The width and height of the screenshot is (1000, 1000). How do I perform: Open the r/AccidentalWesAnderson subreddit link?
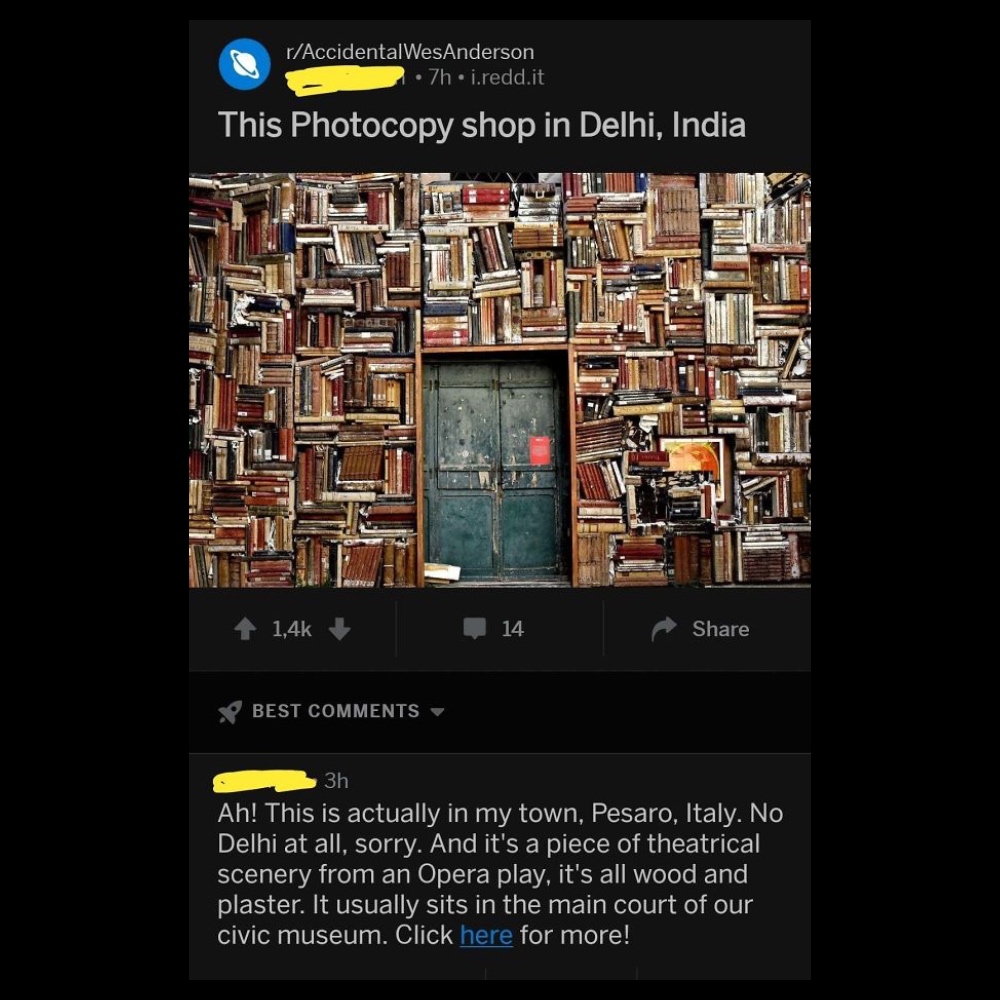tap(410, 52)
